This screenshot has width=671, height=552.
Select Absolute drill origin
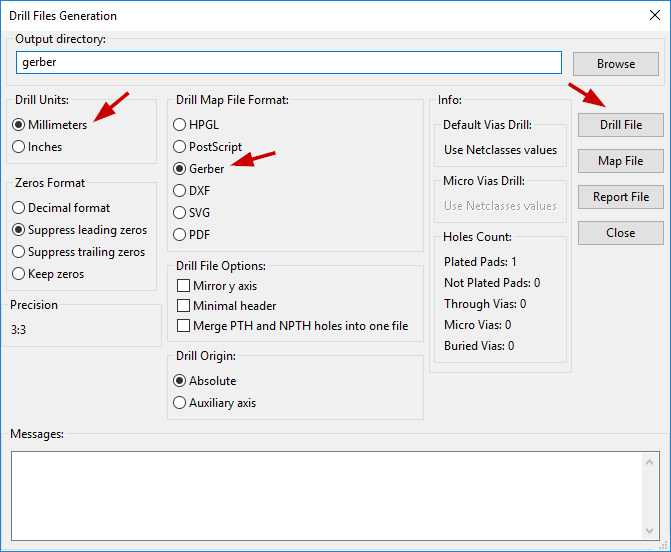[205, 380]
